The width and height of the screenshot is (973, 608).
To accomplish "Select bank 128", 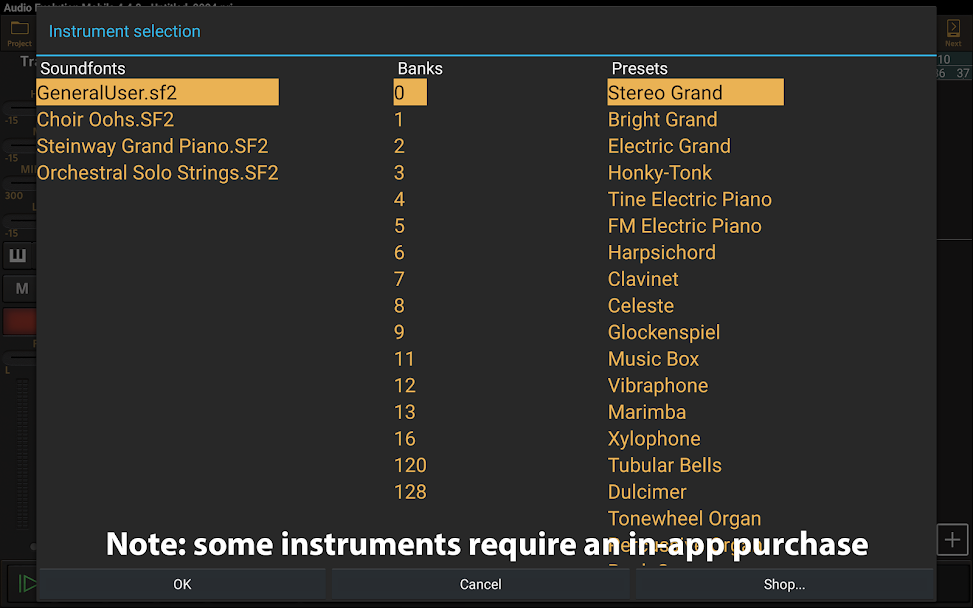I will coord(410,492).
